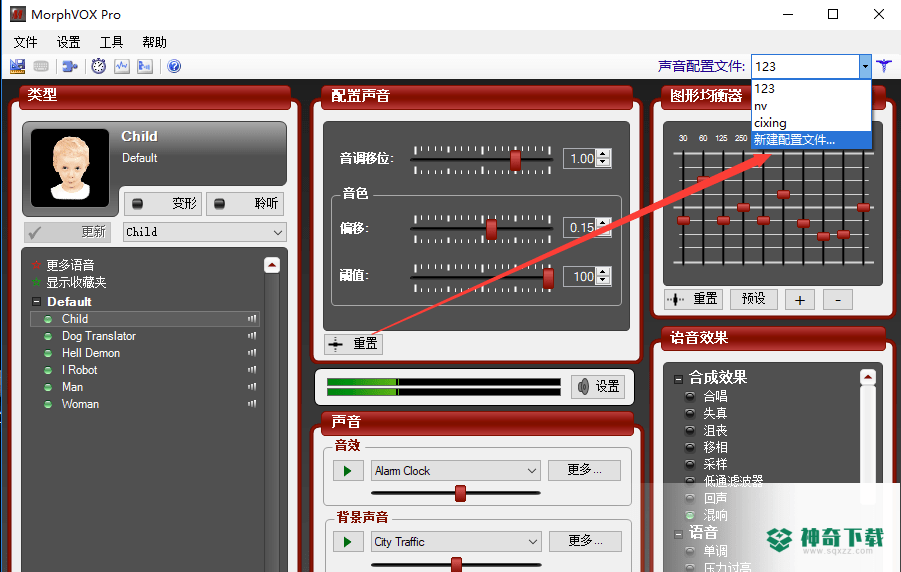
Task: Open the 文件 menu
Action: [25, 43]
